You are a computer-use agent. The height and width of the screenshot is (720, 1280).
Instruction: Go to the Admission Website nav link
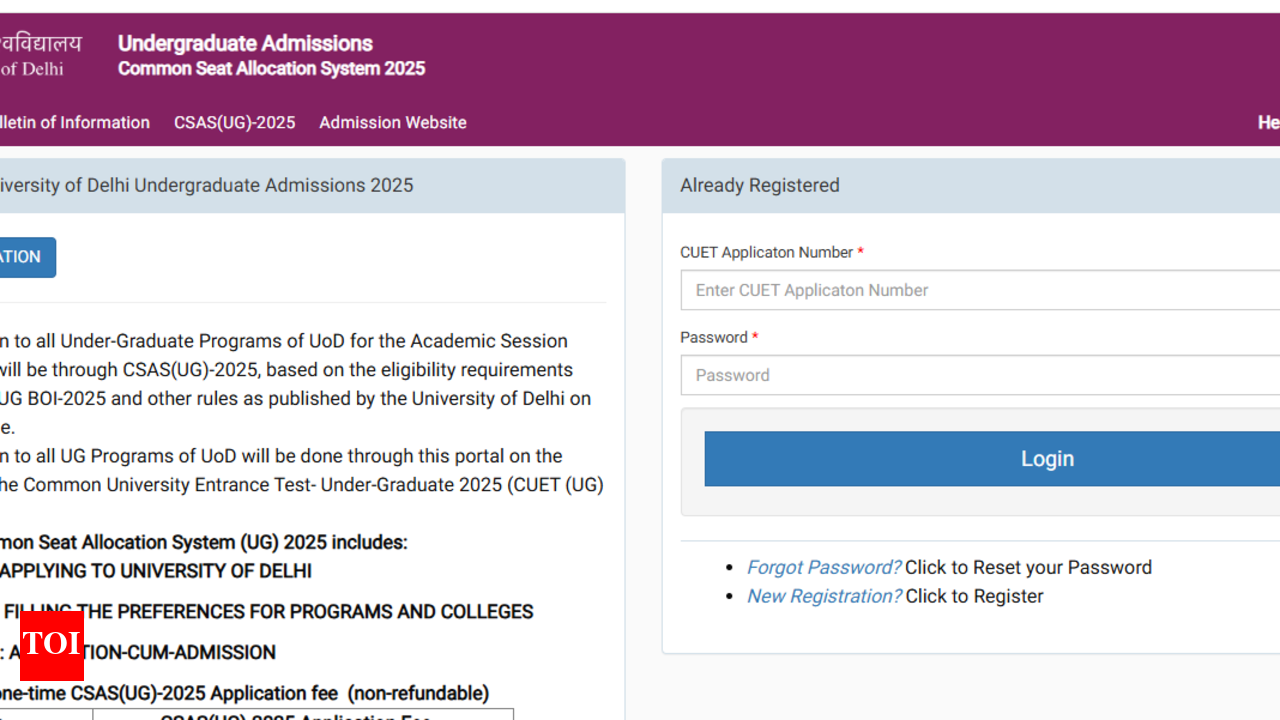click(392, 123)
